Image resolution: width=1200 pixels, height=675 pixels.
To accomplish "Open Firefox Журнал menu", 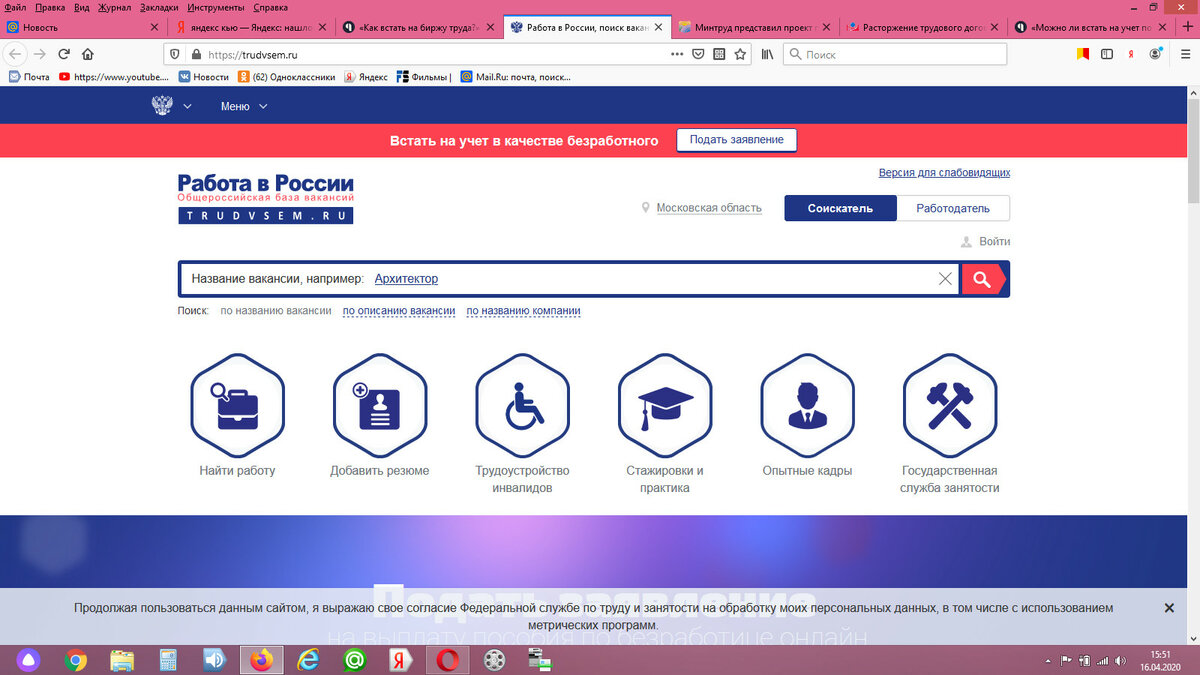I will click(x=114, y=7).
